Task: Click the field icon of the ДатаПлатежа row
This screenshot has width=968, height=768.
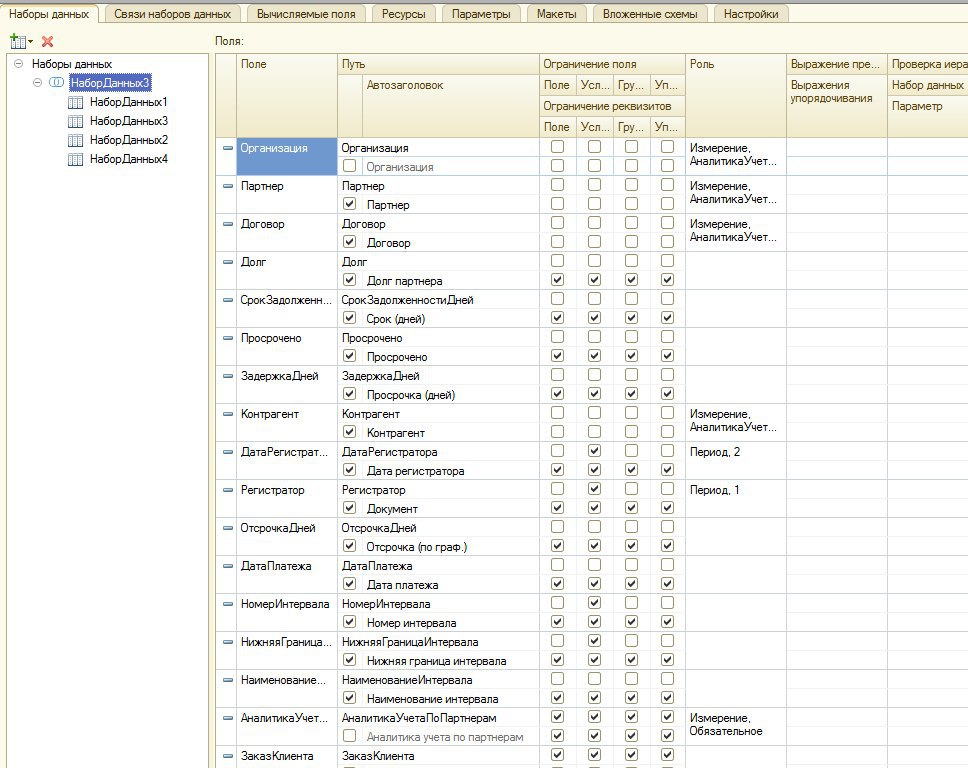Action: click(228, 566)
